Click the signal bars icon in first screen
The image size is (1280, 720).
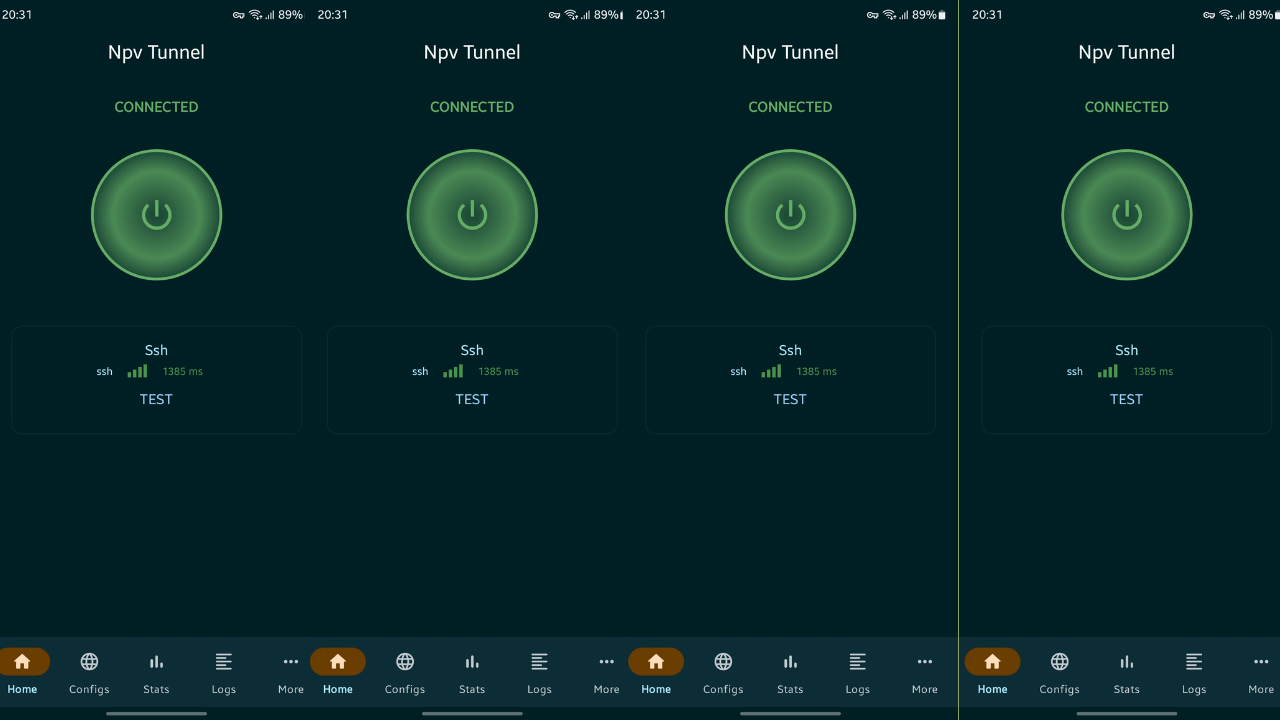[137, 371]
